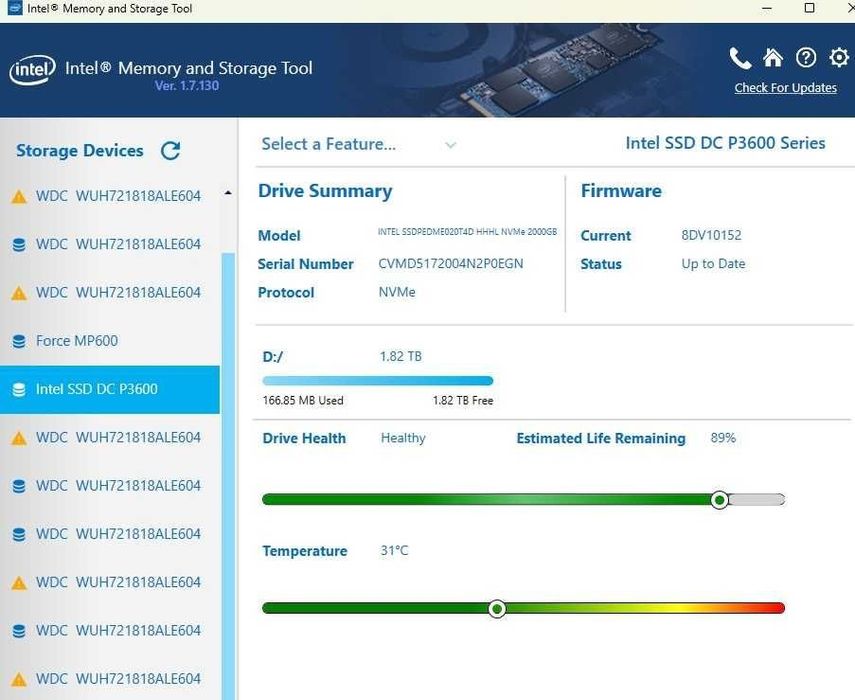Open the Settings gear icon

[x=839, y=57]
